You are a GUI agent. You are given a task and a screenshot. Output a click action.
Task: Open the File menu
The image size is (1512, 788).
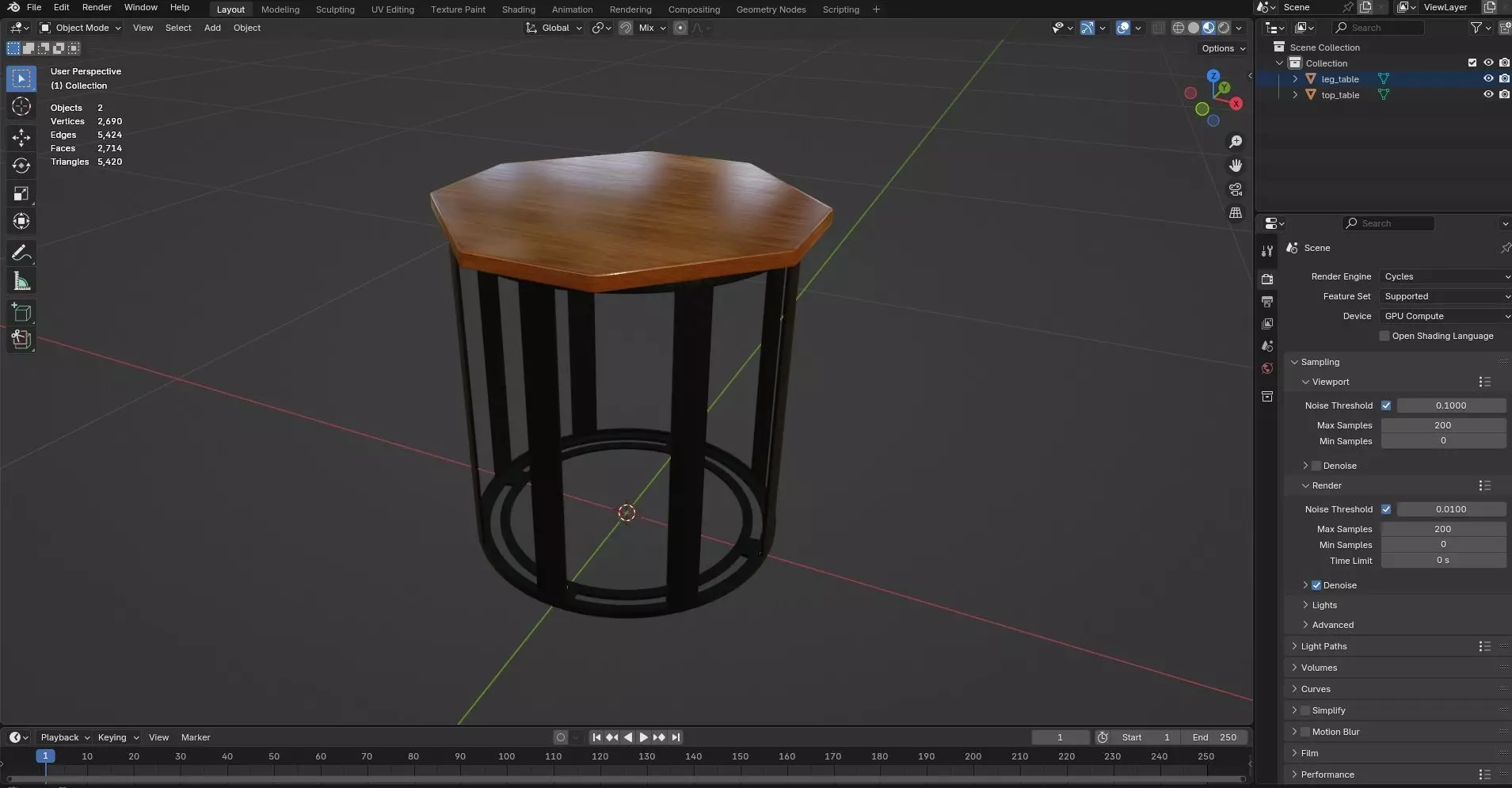tap(34, 7)
